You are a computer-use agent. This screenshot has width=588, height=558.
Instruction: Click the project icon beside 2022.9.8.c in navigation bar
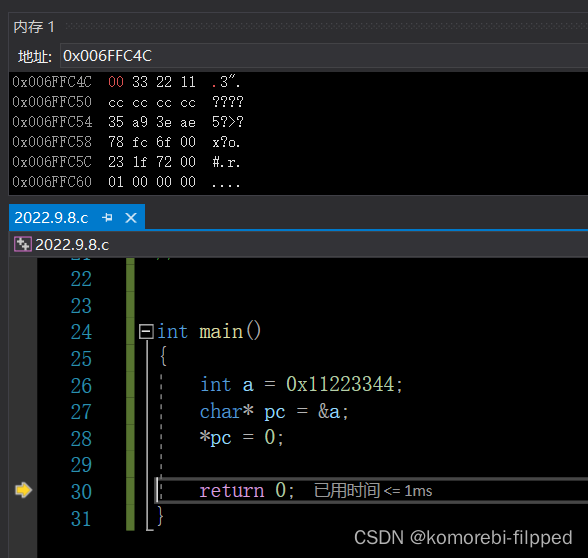tap(22, 244)
